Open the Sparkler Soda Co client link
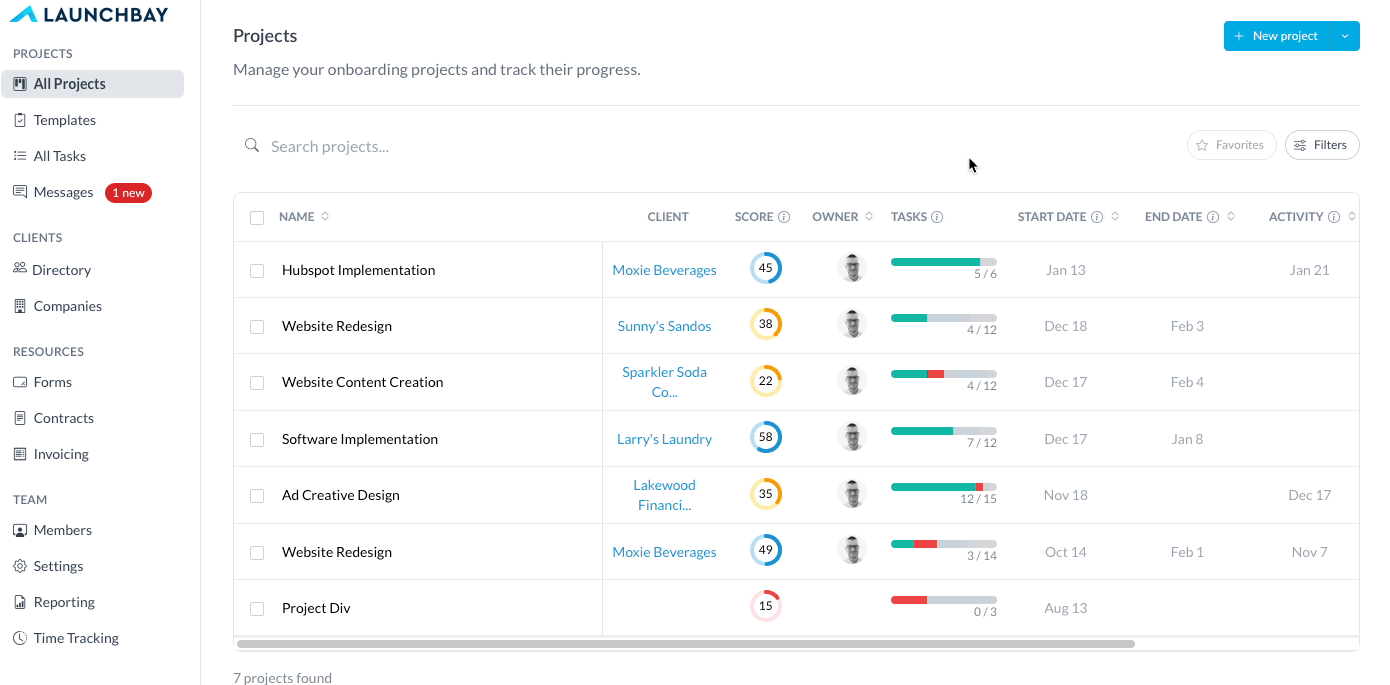The width and height of the screenshot is (1390, 685). coord(664,382)
